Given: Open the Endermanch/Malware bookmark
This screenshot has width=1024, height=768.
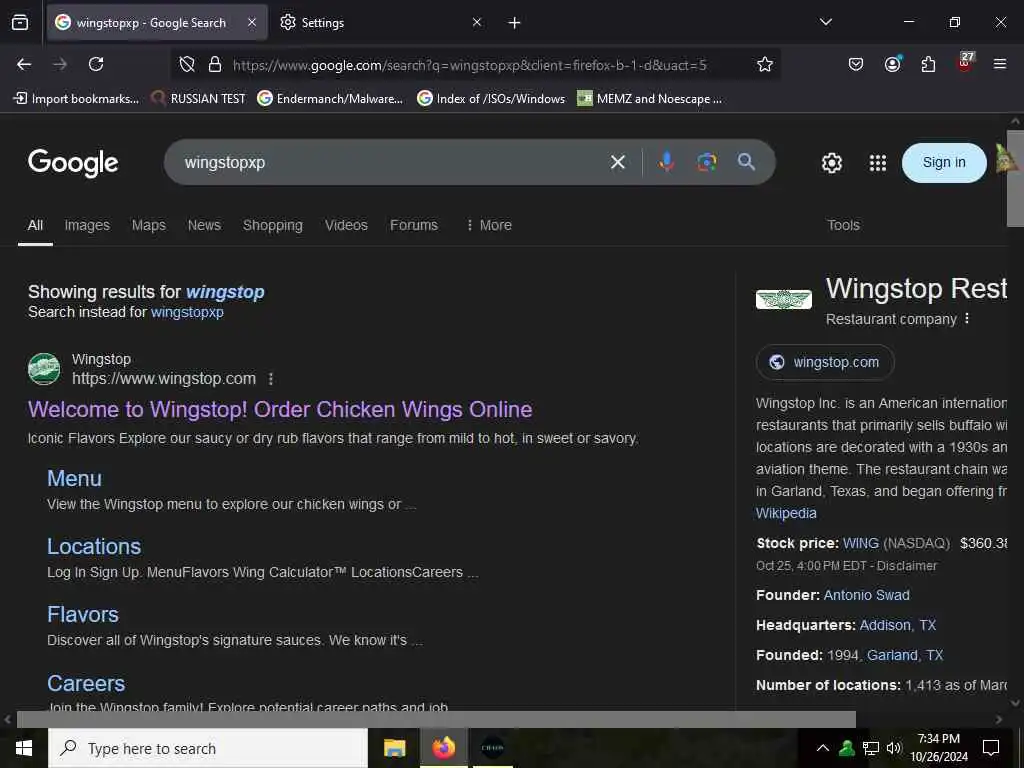Looking at the screenshot, I should click(x=330, y=99).
